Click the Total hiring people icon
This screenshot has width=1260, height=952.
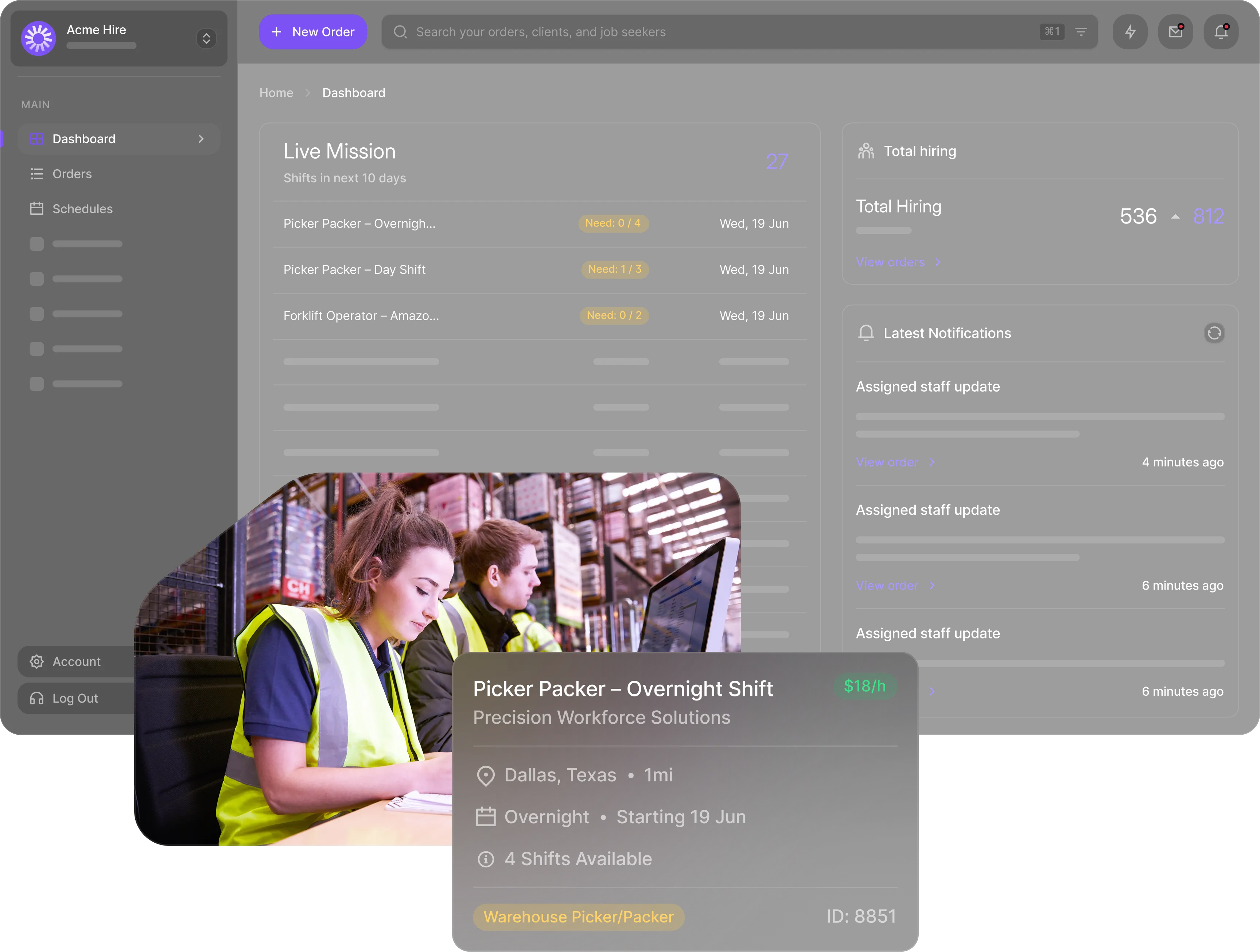[866, 151]
